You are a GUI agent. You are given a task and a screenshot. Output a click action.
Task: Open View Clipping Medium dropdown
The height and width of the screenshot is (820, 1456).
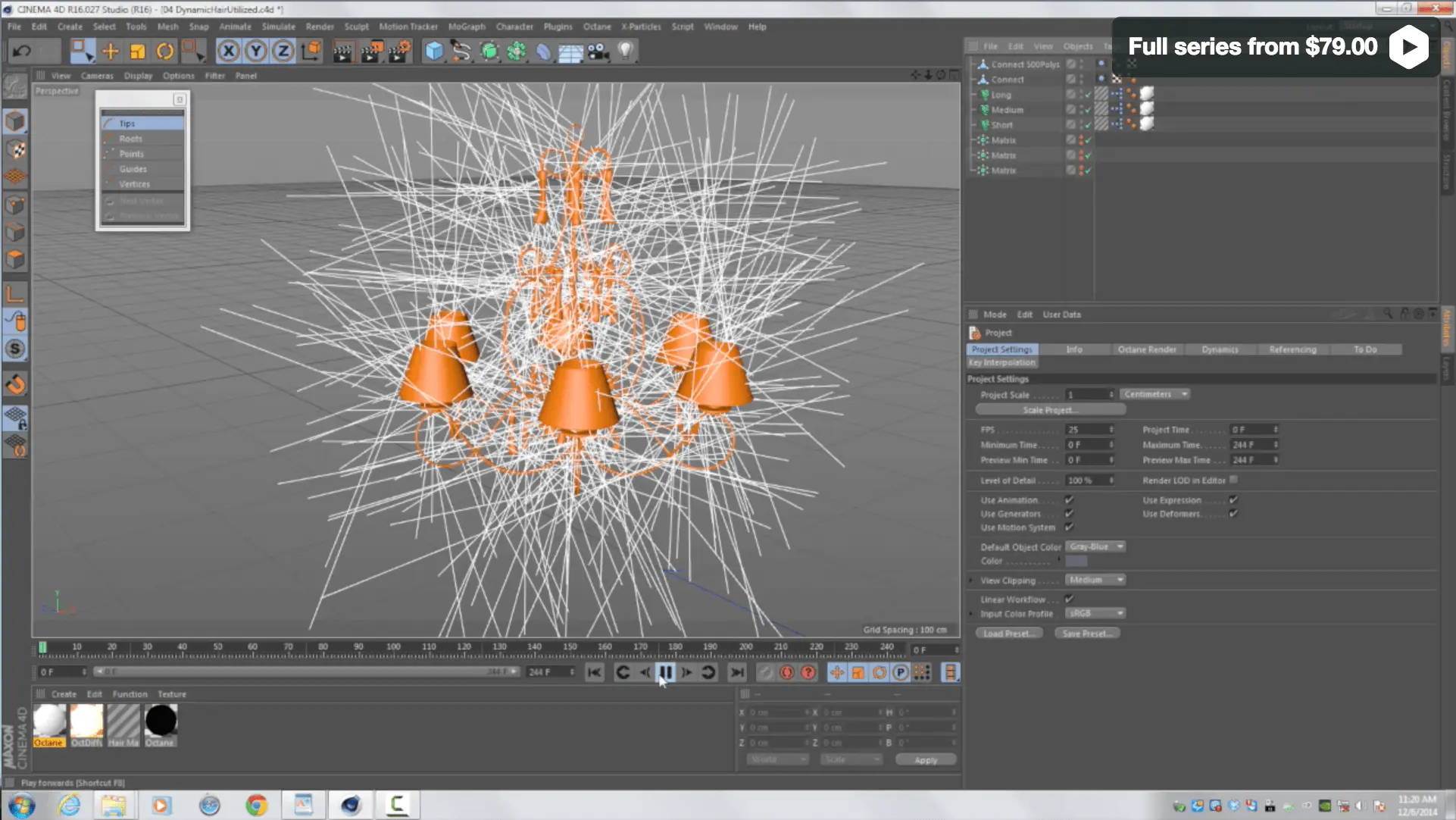(1095, 580)
